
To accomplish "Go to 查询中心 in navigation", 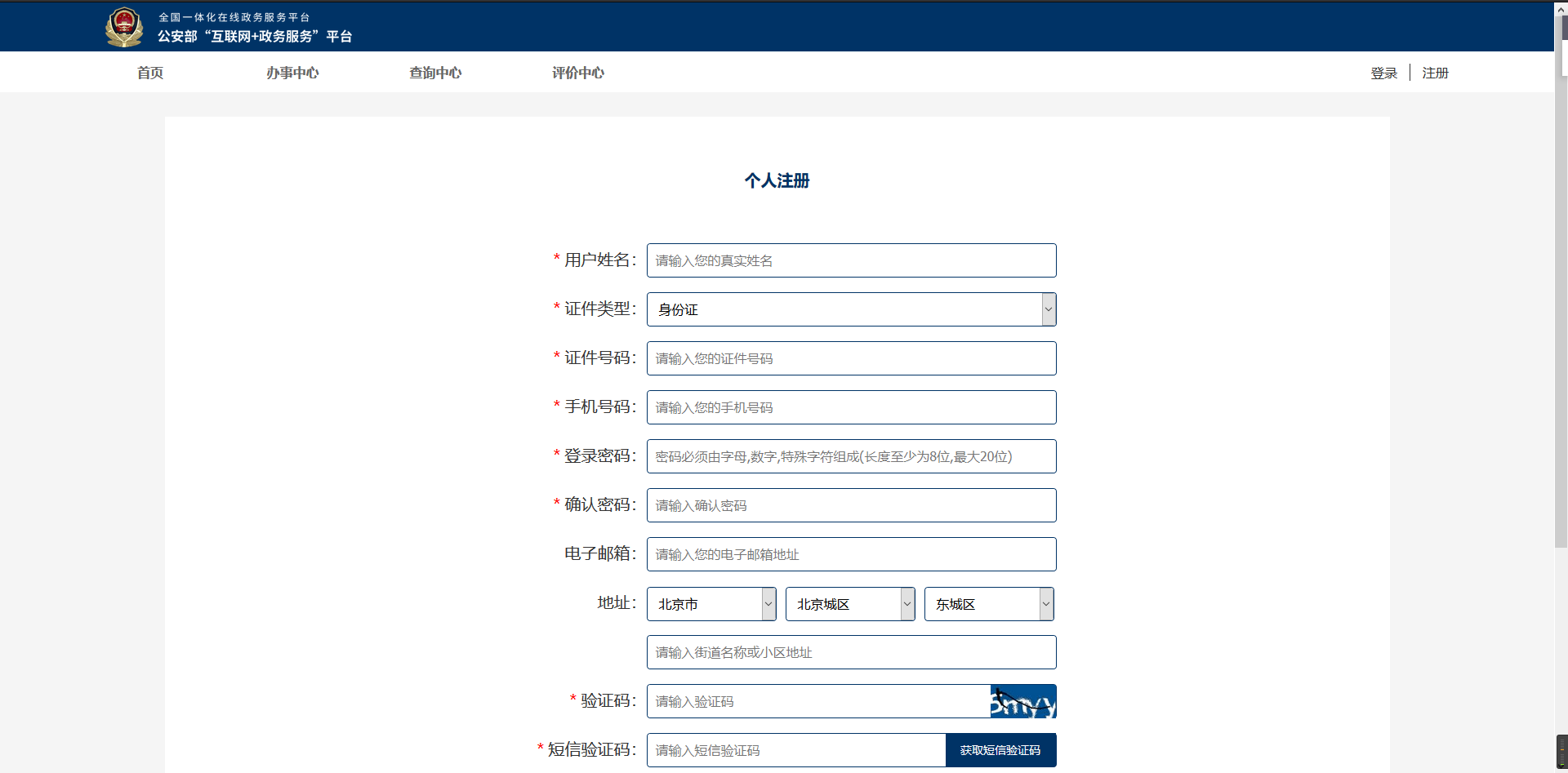I will click(x=435, y=73).
